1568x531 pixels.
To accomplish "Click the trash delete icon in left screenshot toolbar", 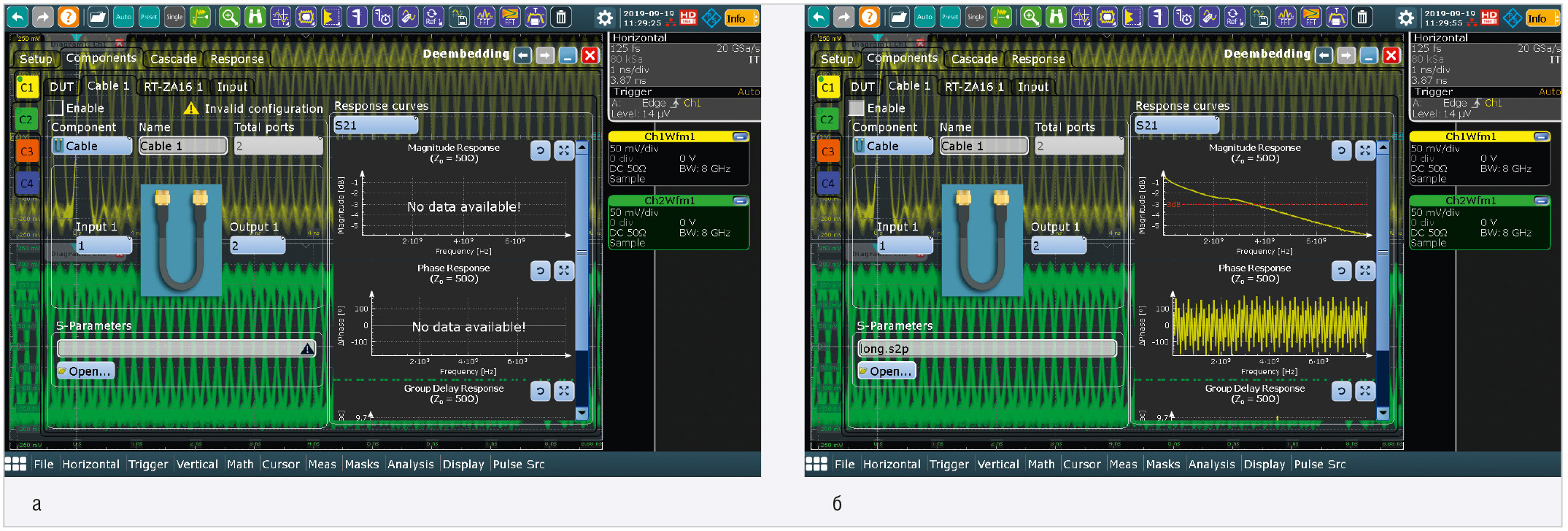I will (561, 17).
